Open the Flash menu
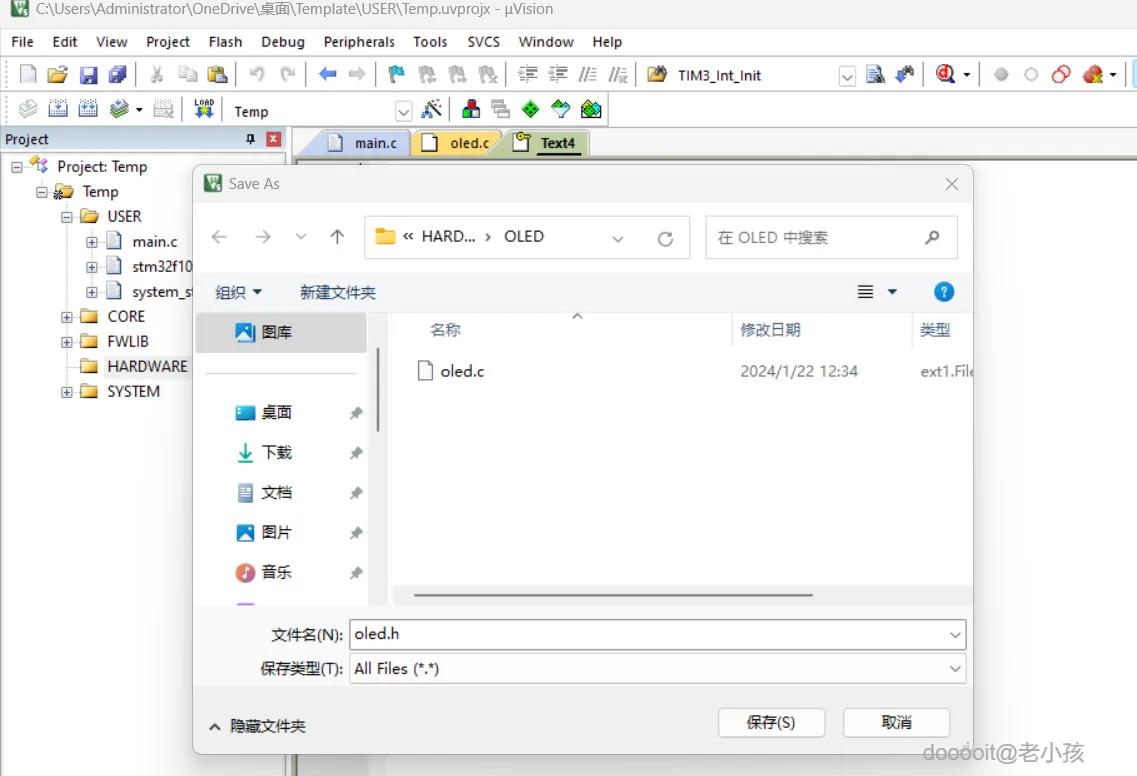 pos(226,42)
